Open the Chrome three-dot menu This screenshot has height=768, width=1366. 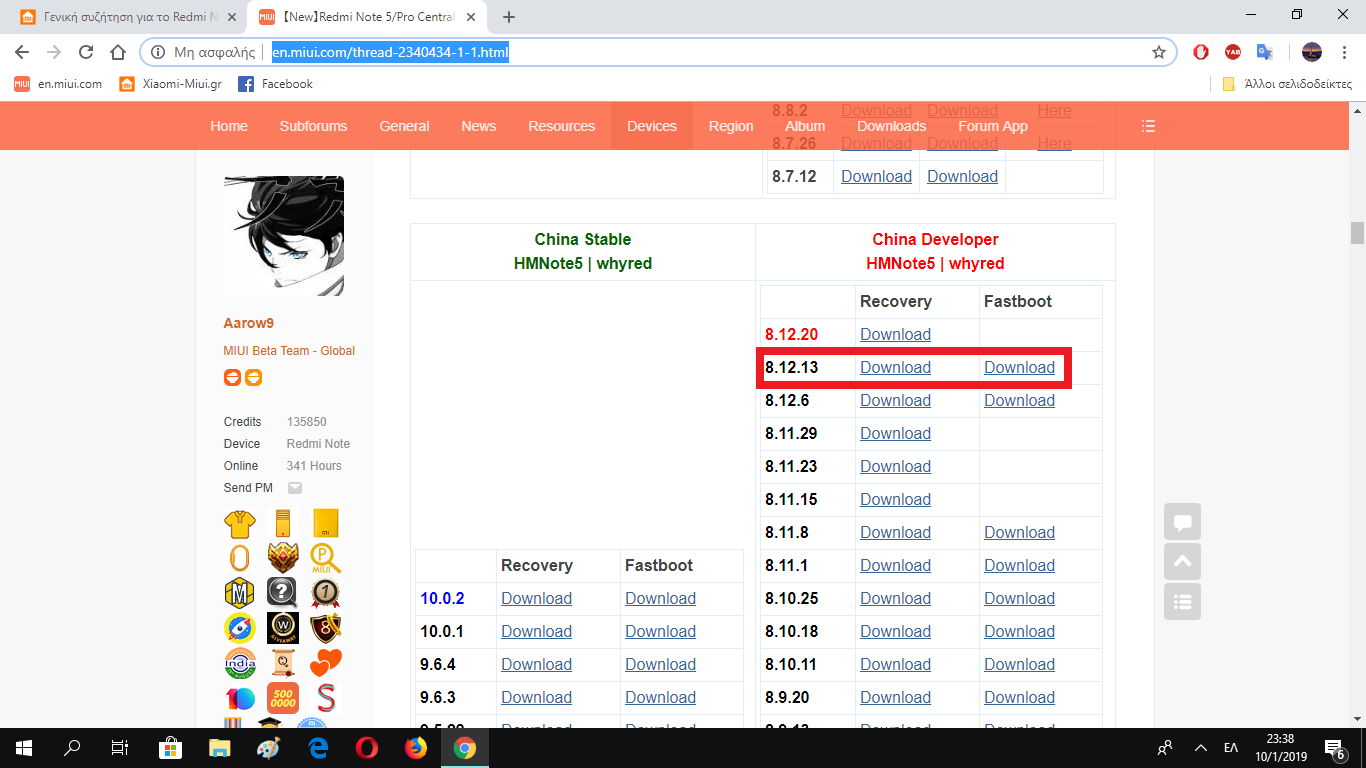pyautogui.click(x=1346, y=52)
